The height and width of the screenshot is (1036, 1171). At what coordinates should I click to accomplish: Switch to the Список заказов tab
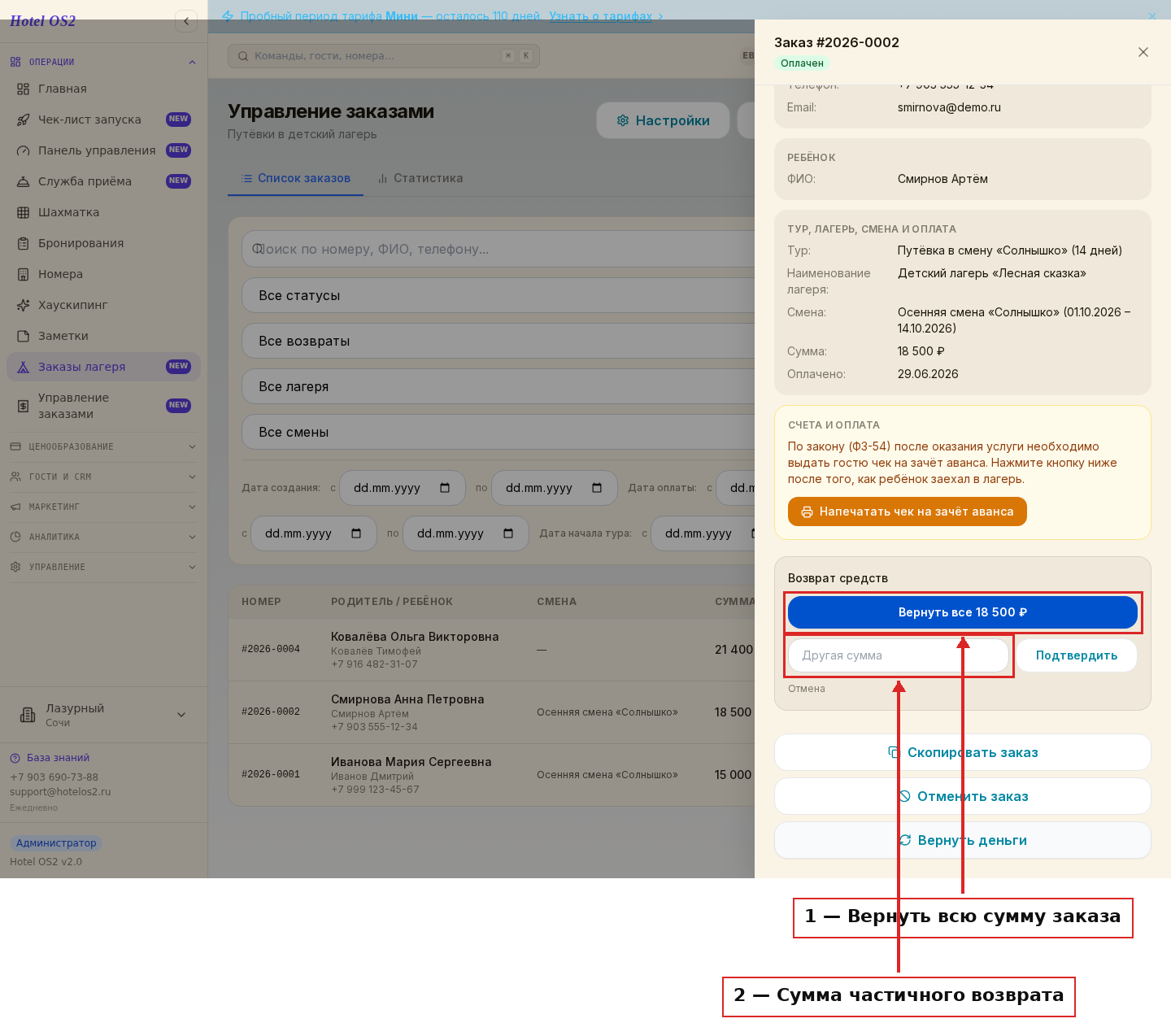[x=296, y=178]
